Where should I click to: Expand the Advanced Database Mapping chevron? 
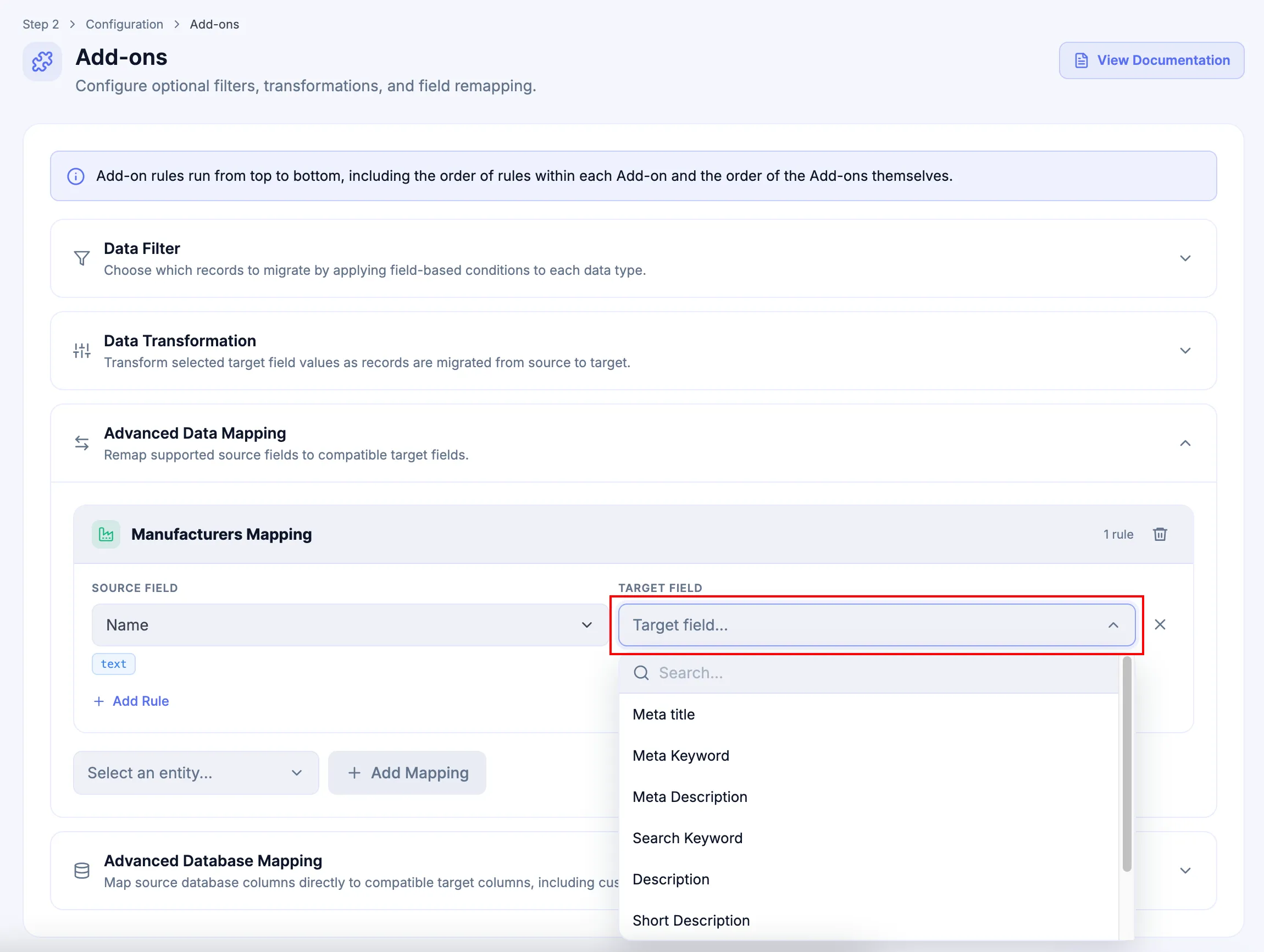pos(1185,870)
